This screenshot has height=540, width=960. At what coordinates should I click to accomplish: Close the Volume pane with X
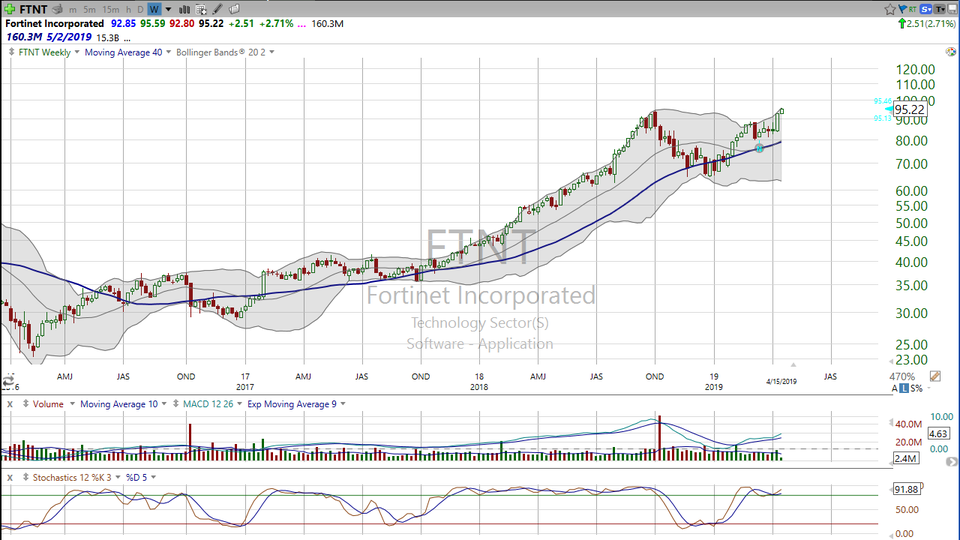(10, 404)
